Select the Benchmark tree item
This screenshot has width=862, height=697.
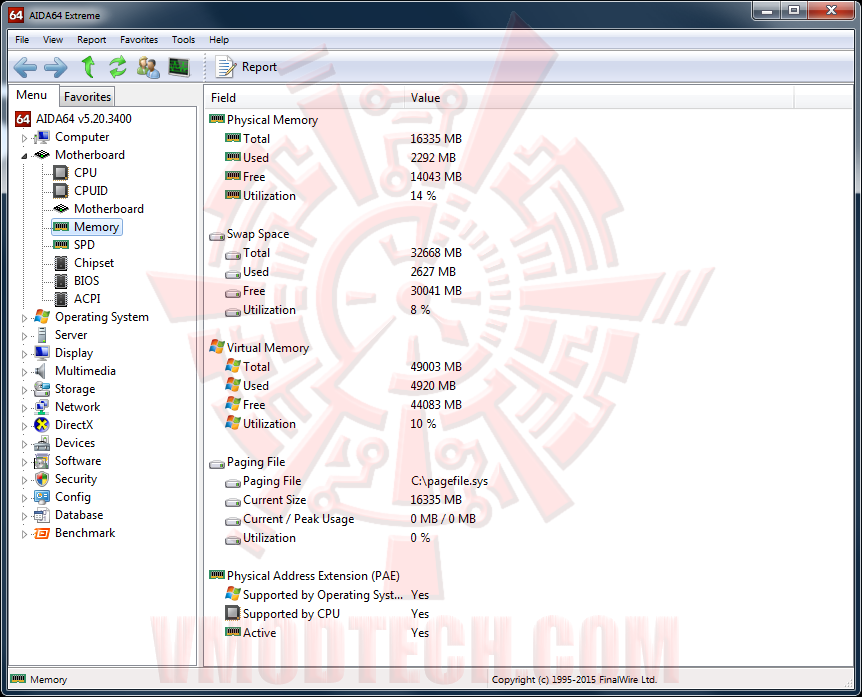coord(85,533)
